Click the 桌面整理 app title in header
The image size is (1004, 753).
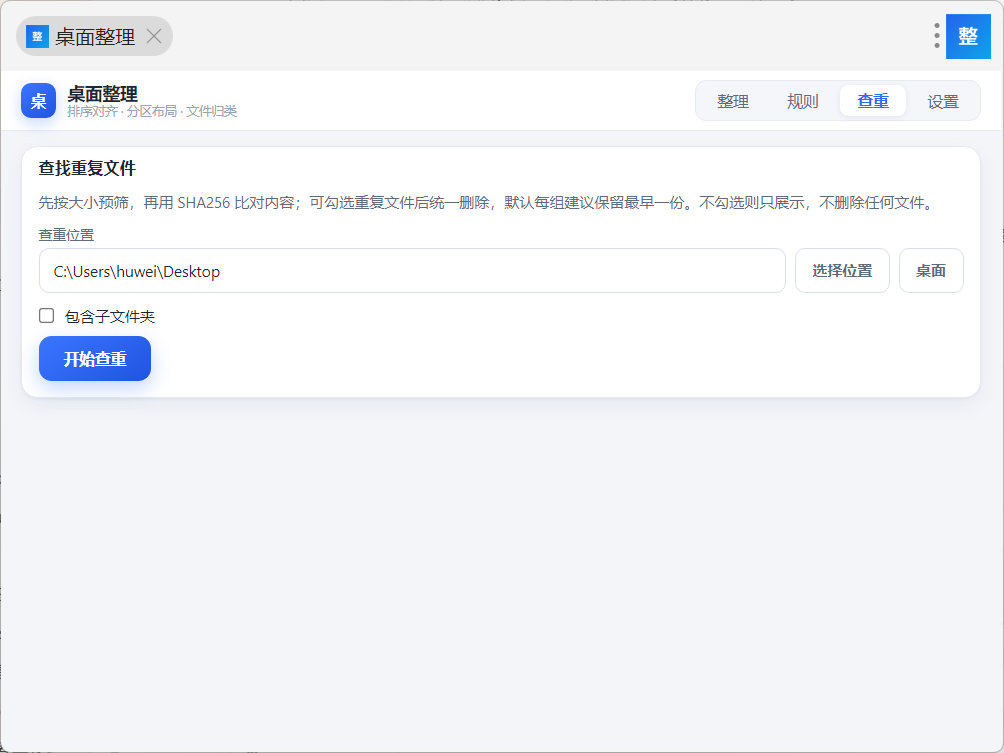click(x=102, y=94)
